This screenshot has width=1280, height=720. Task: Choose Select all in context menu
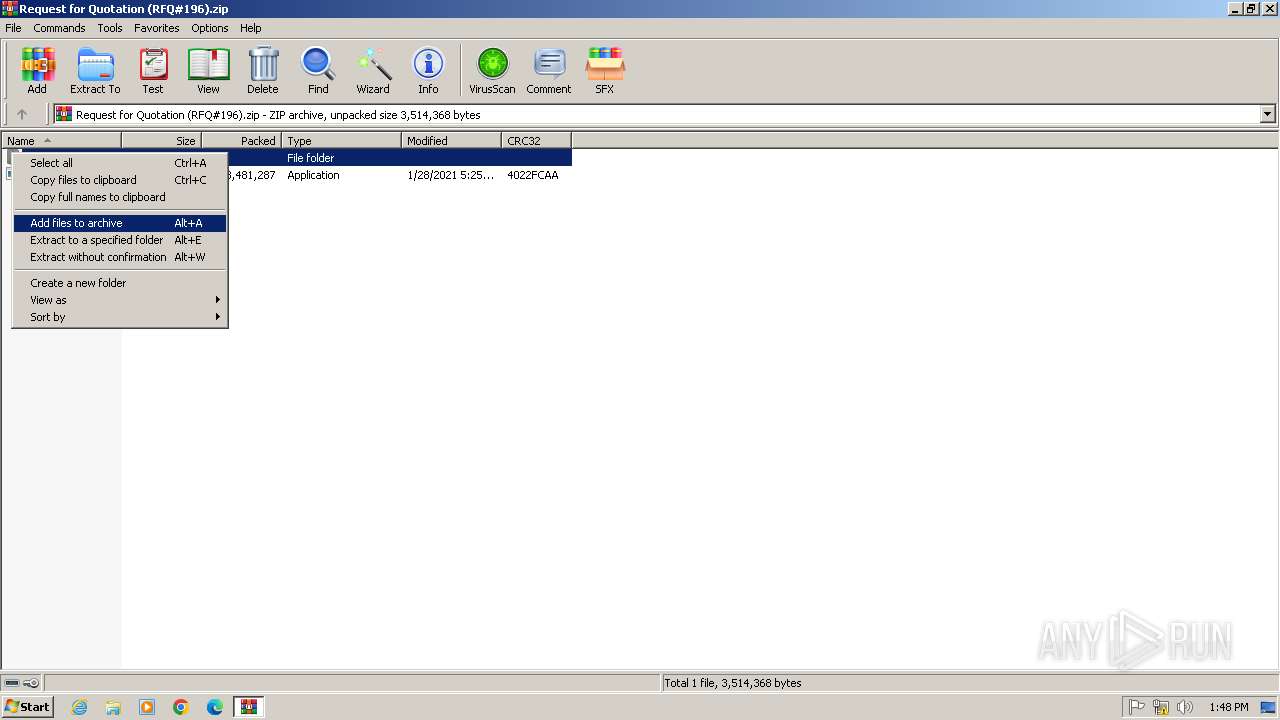pos(120,163)
